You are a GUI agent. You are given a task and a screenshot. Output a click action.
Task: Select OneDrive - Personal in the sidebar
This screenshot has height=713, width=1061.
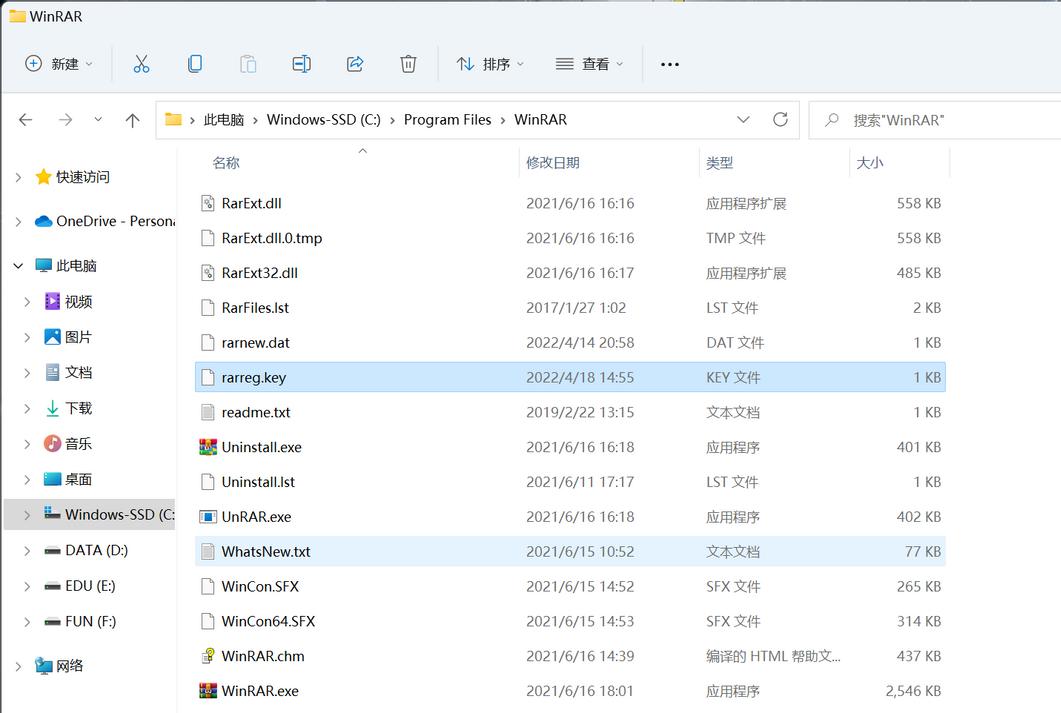(110, 221)
